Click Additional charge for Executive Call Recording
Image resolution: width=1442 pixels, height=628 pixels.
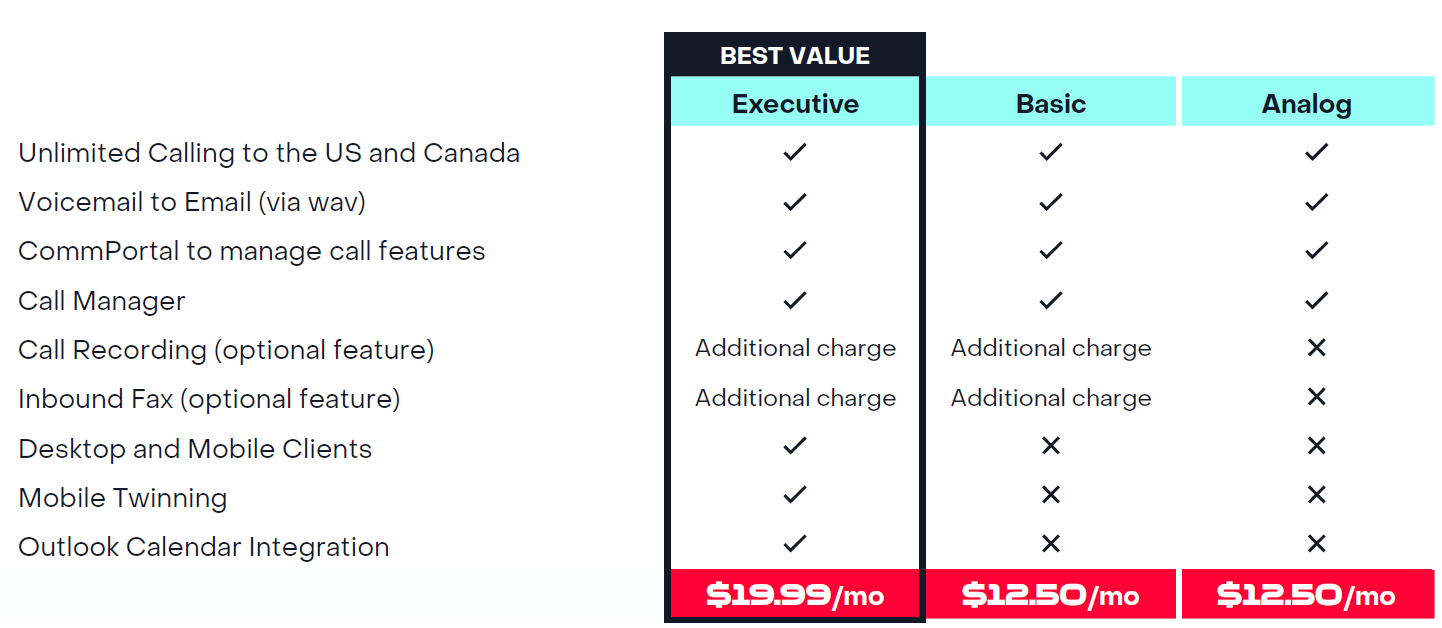click(795, 348)
